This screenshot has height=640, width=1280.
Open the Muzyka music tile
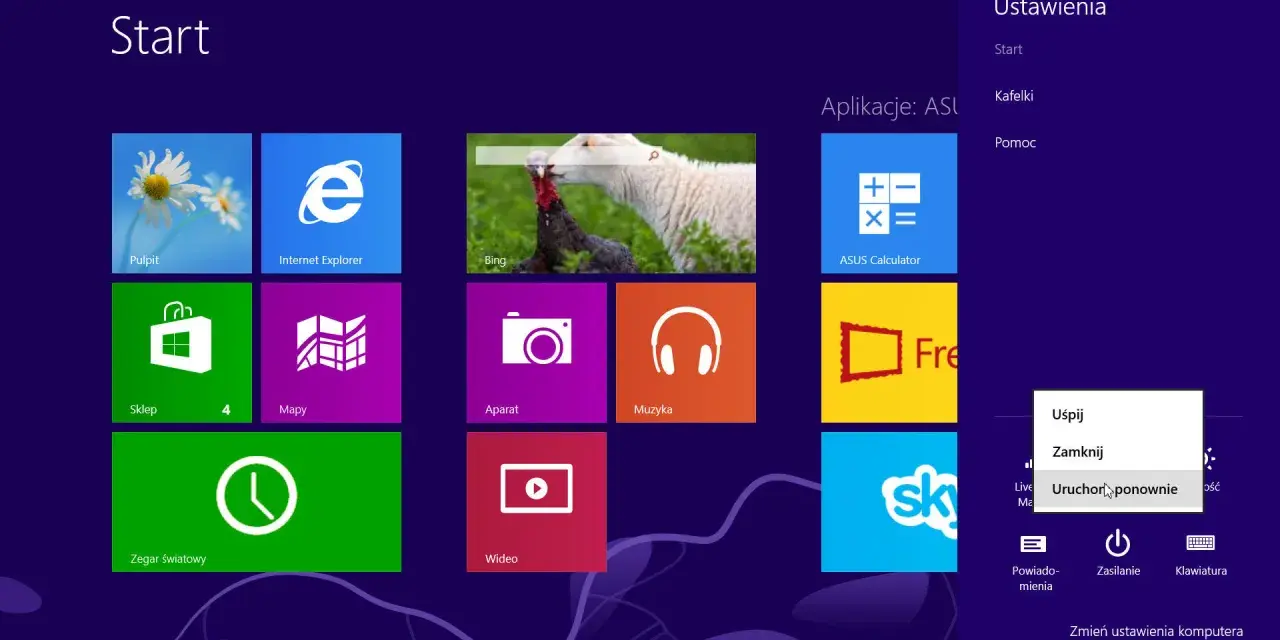pos(686,352)
